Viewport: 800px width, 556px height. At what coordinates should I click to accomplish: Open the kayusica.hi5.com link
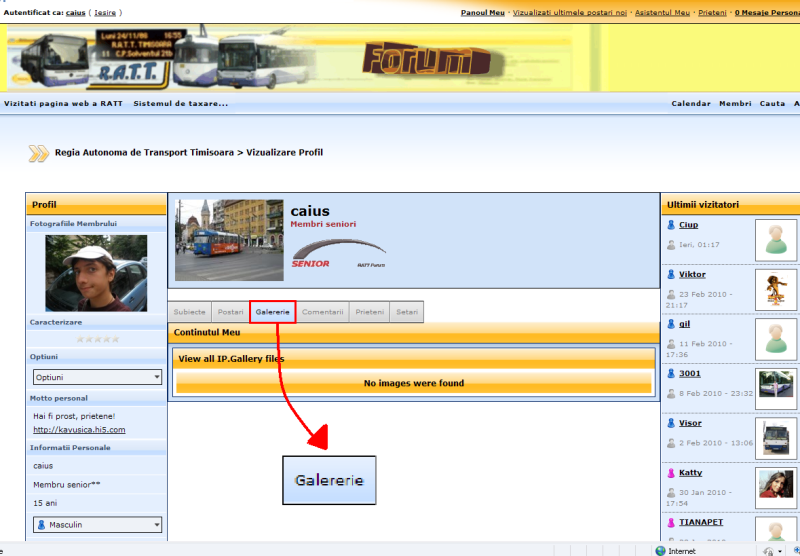(79, 429)
